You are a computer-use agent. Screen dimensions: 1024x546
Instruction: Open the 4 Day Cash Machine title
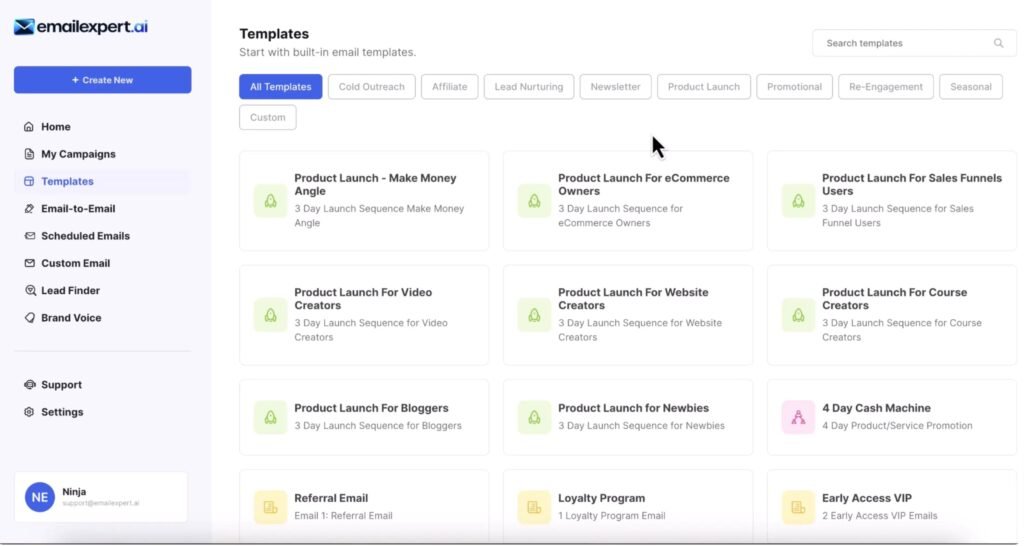pos(876,408)
